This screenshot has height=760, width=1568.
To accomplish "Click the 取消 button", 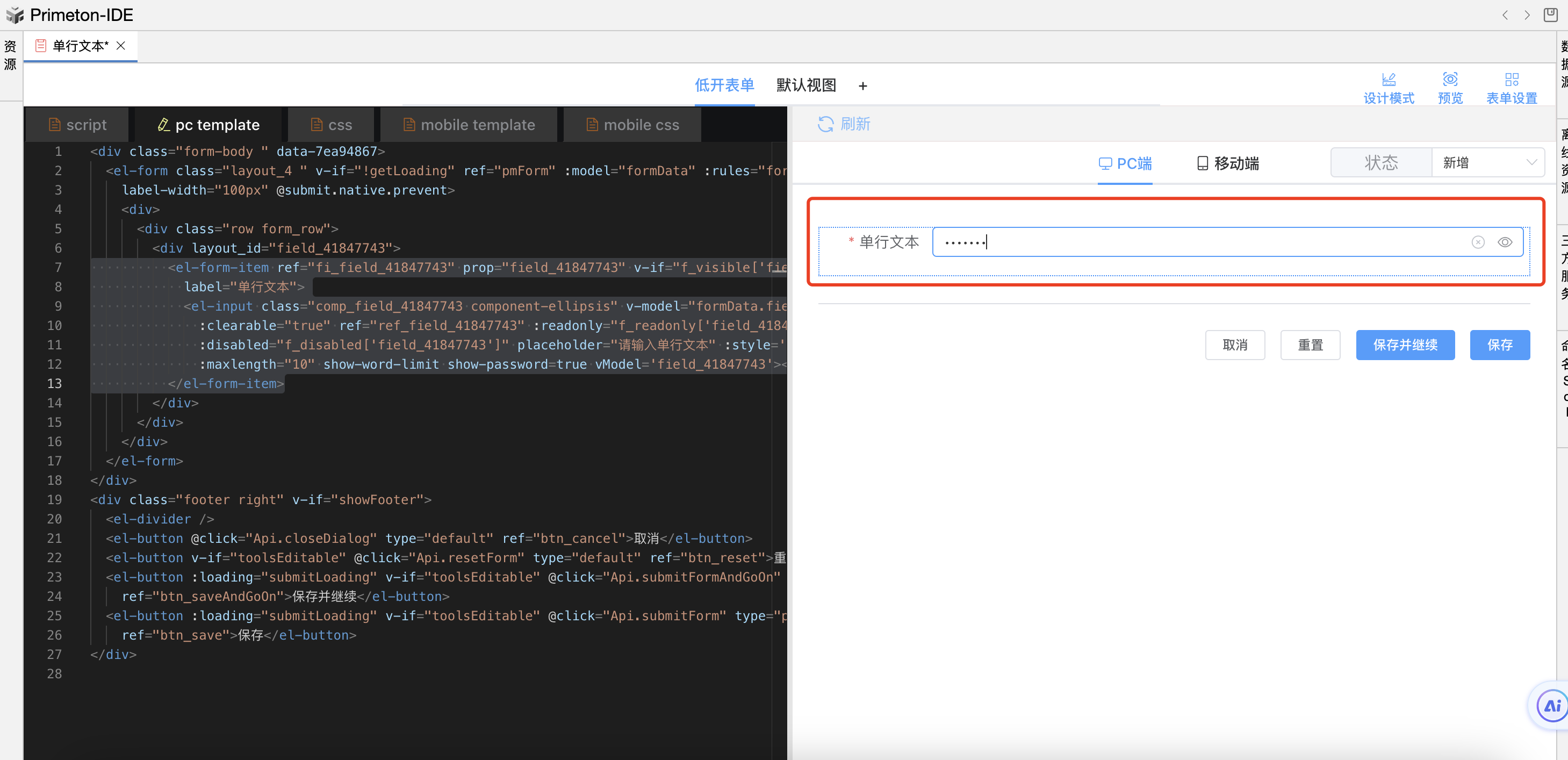I will pos(1234,345).
